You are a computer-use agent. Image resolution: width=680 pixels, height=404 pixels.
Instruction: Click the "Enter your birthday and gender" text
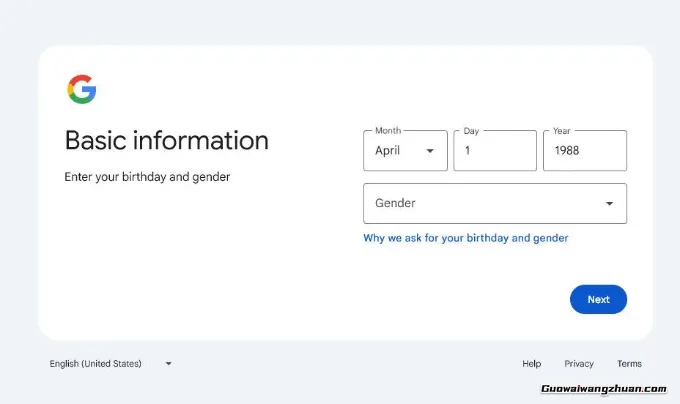click(x=147, y=177)
